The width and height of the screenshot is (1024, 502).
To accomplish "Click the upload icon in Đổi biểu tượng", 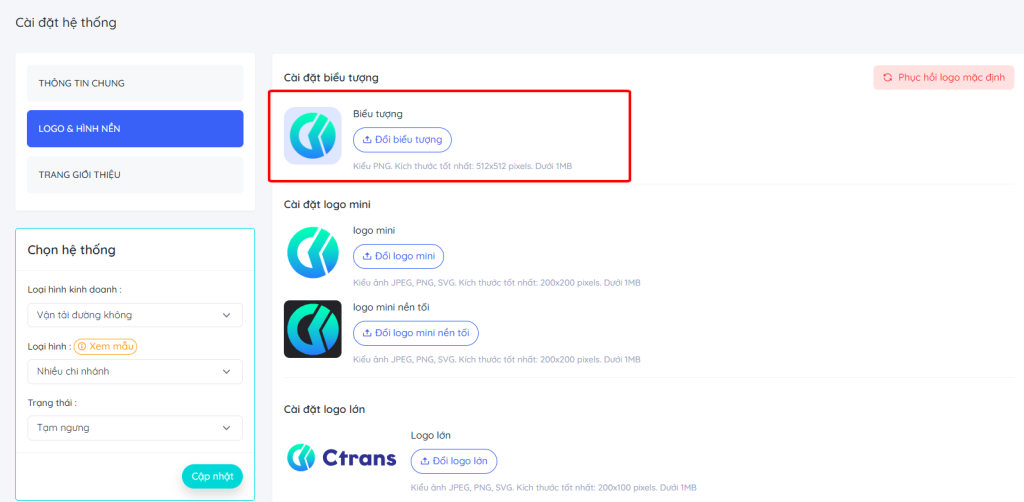I will pyautogui.click(x=367, y=140).
